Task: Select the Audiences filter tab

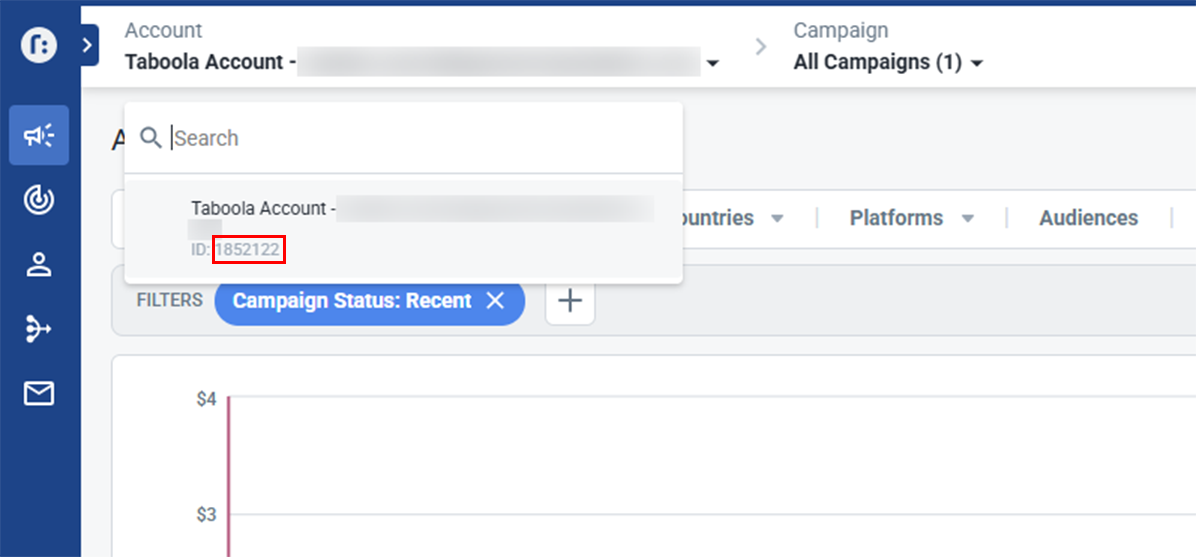Action: pyautogui.click(x=1088, y=218)
